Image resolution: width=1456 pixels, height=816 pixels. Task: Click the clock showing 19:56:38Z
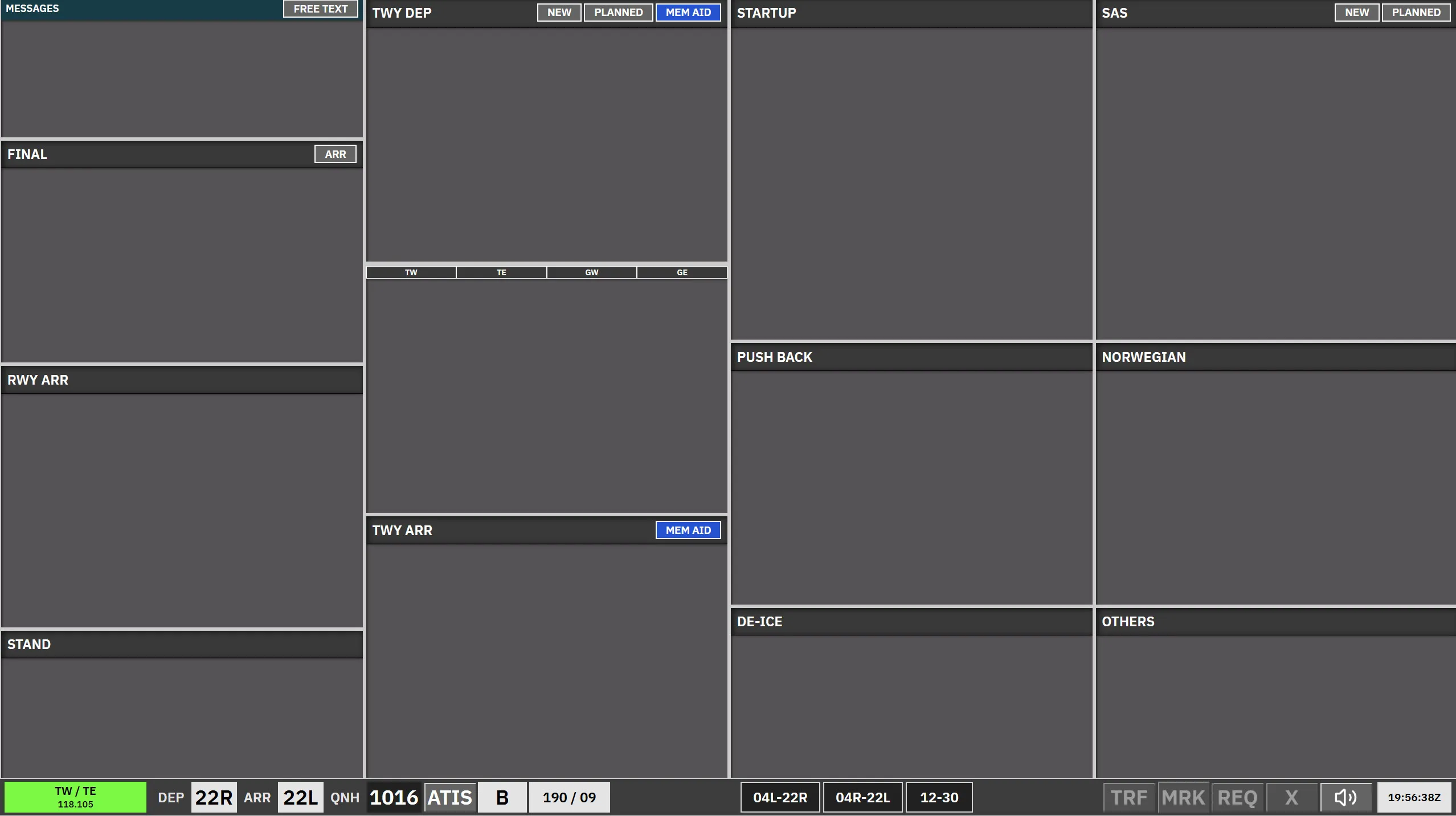(1414, 797)
